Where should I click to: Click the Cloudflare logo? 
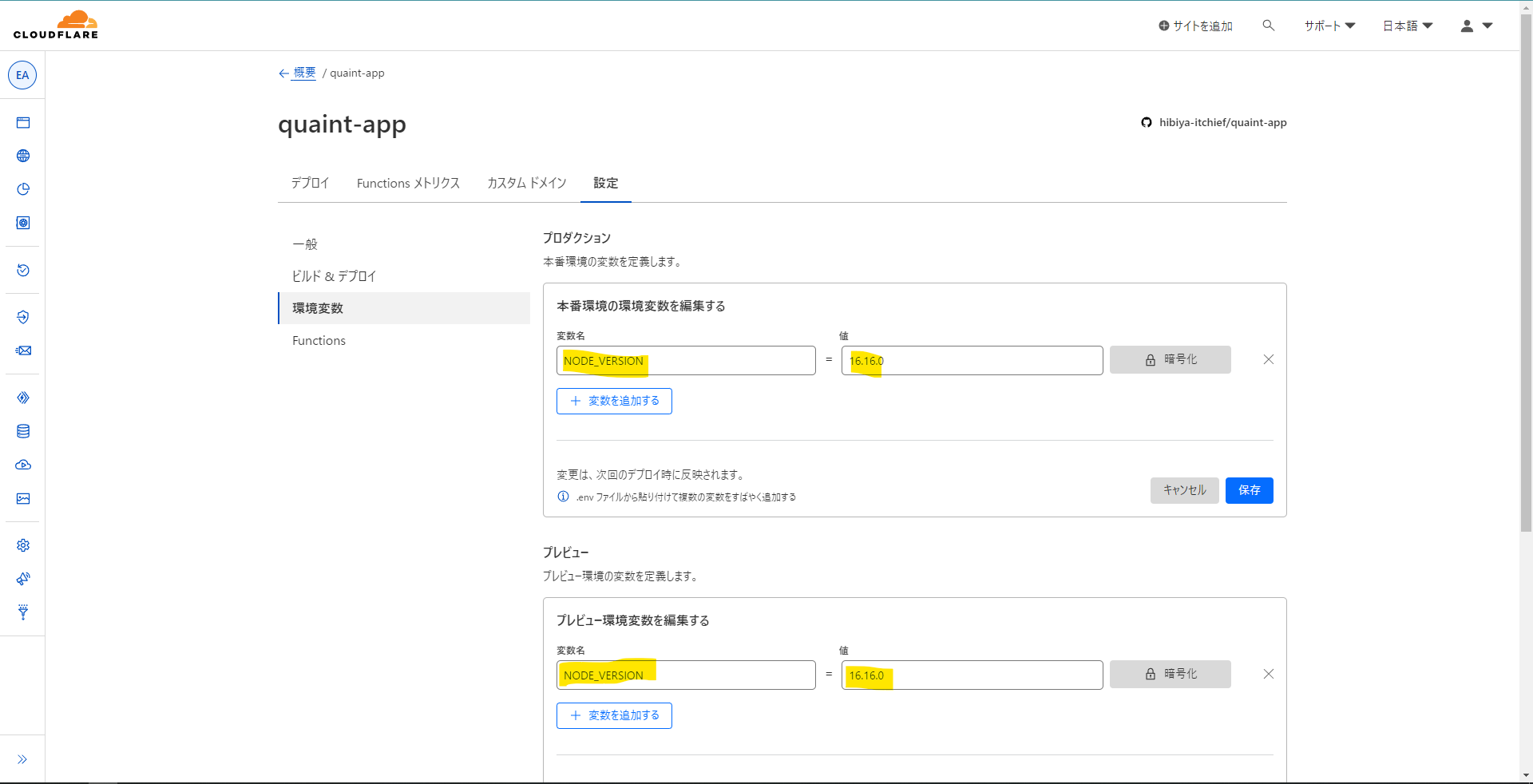point(56,25)
